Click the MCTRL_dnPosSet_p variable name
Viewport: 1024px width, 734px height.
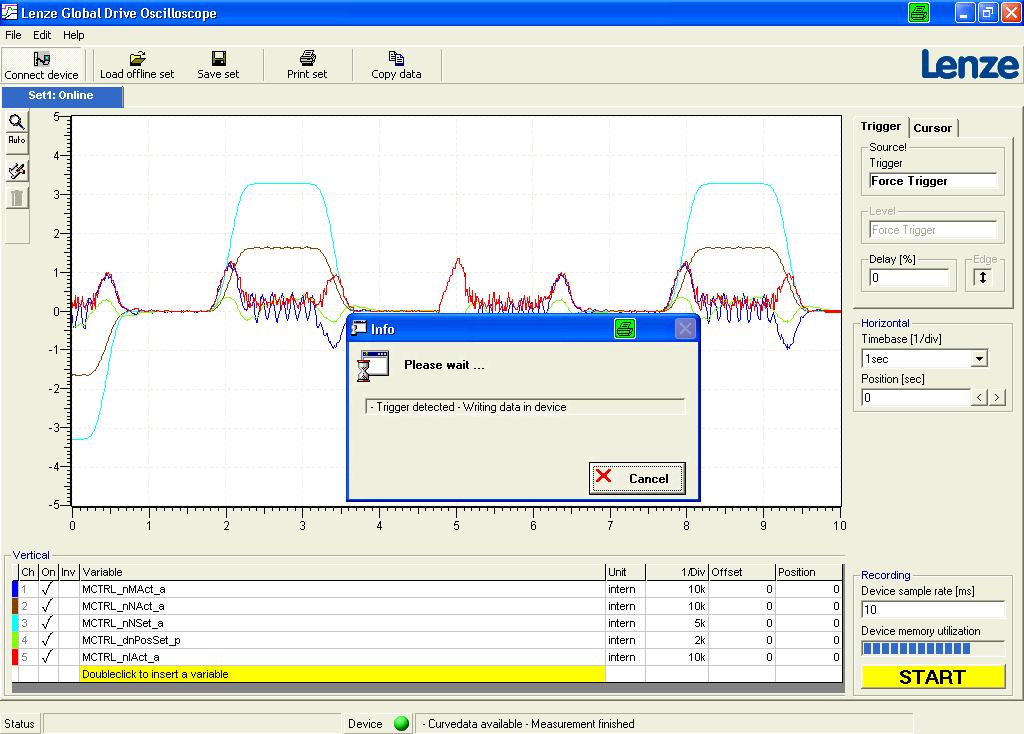[131, 640]
